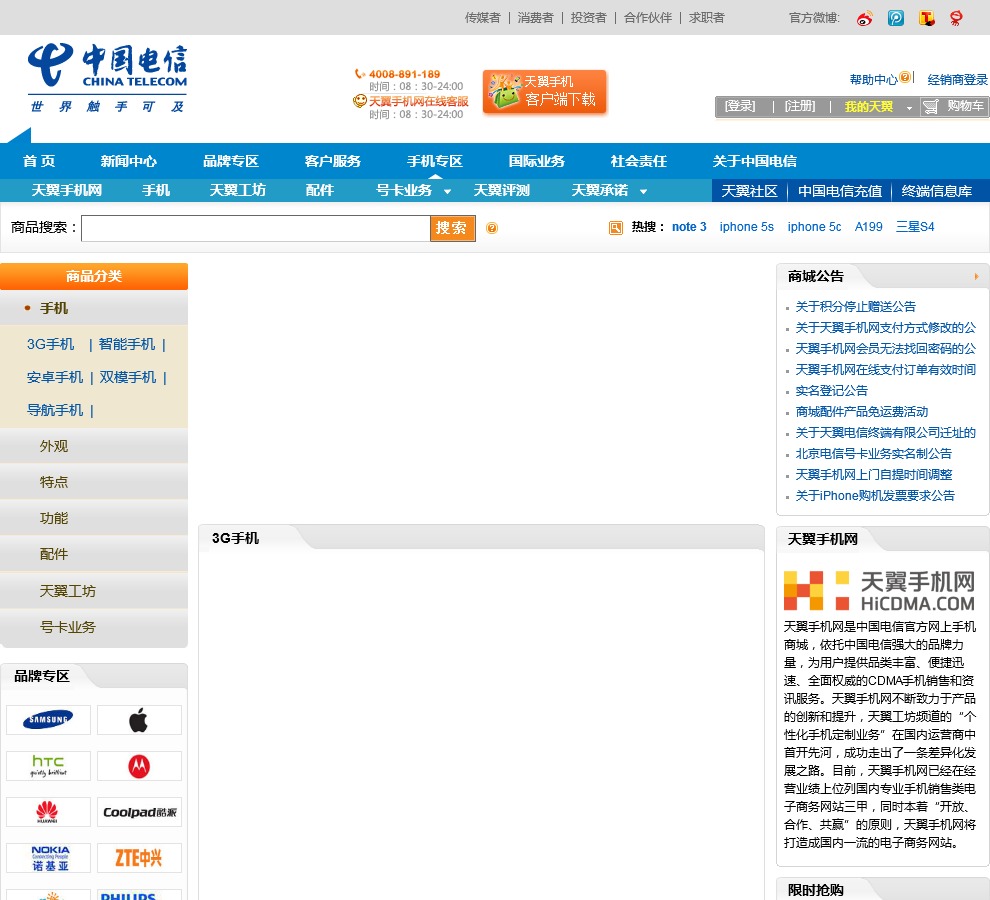Click the orange 搜索 button

(452, 228)
